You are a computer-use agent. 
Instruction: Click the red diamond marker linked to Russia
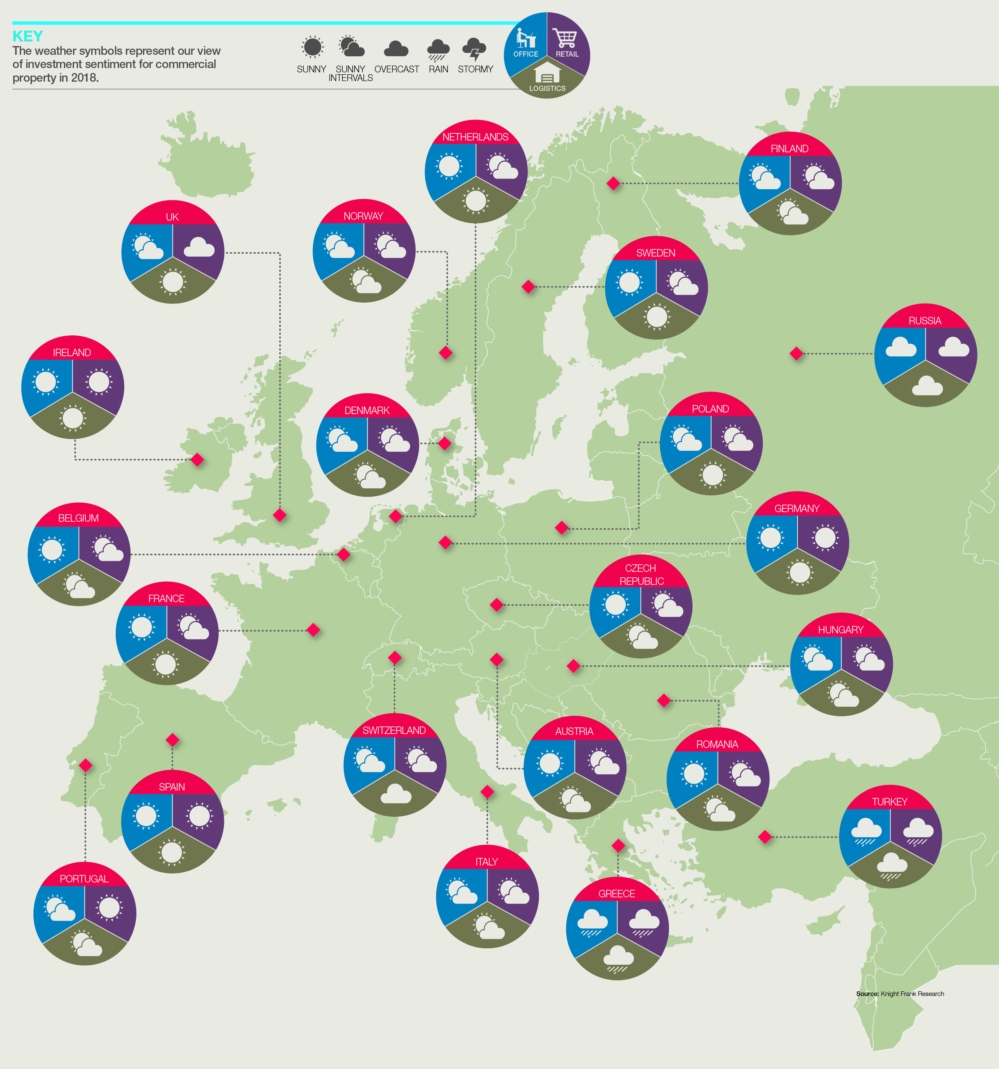[796, 353]
